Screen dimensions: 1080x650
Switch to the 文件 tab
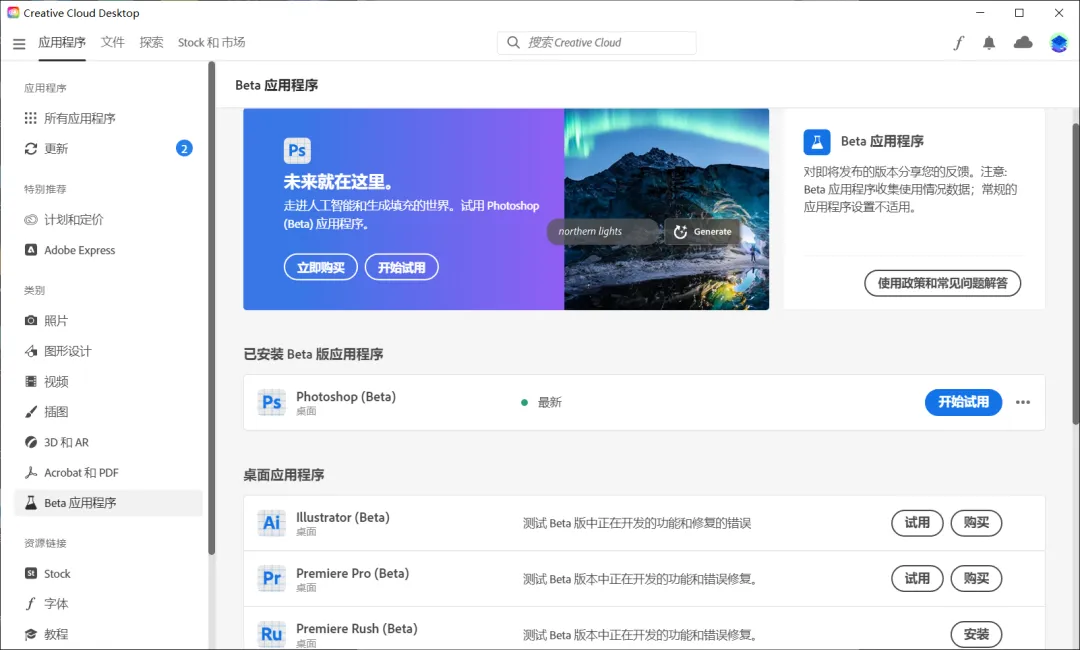(113, 43)
